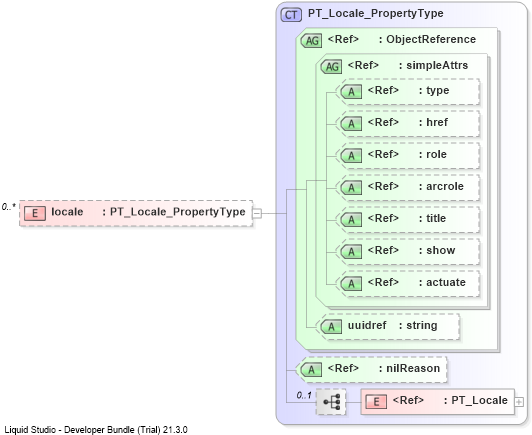
Task: Expand the PT_Locale element with the plus box
Action: (x=519, y=402)
